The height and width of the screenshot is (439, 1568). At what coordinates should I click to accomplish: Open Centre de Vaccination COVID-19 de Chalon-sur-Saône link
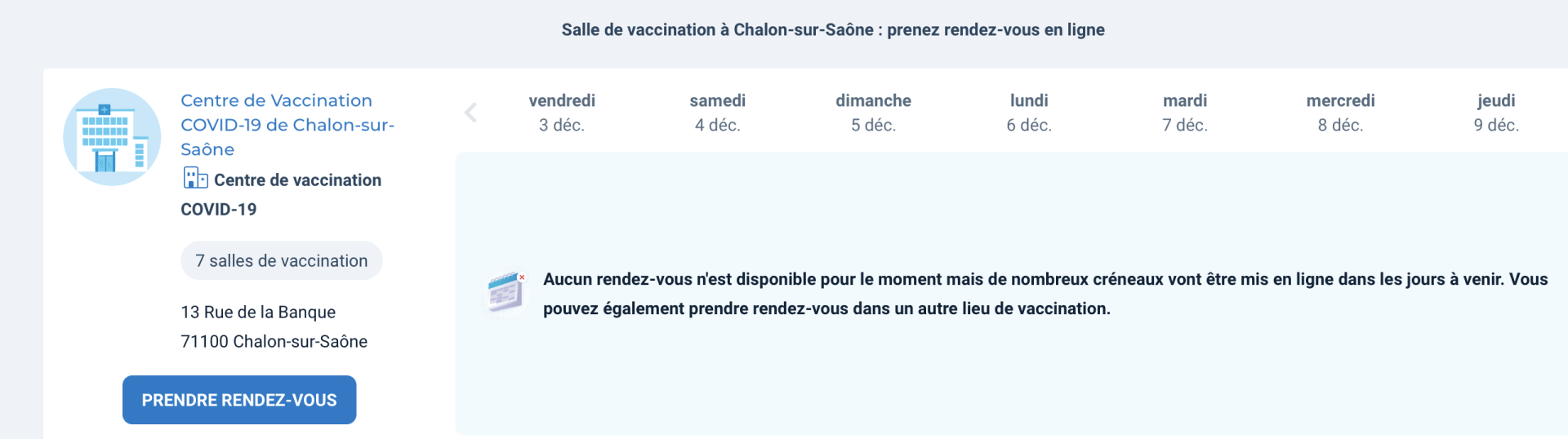coord(287,125)
